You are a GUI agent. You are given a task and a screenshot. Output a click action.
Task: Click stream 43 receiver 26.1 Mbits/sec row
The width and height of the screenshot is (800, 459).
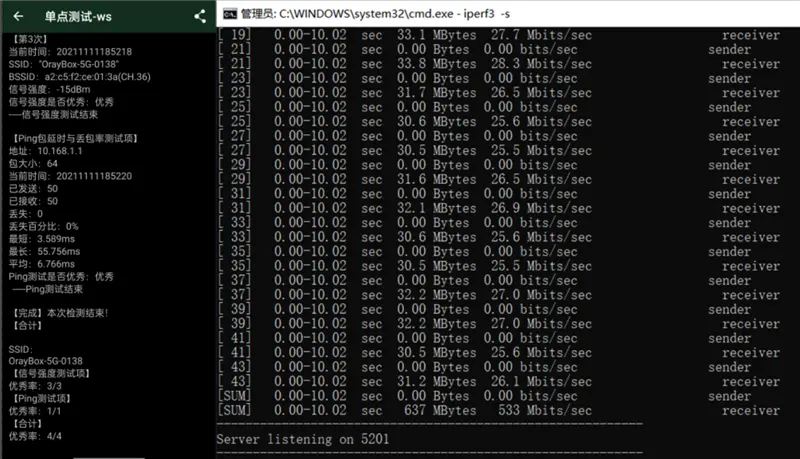[x=498, y=381]
